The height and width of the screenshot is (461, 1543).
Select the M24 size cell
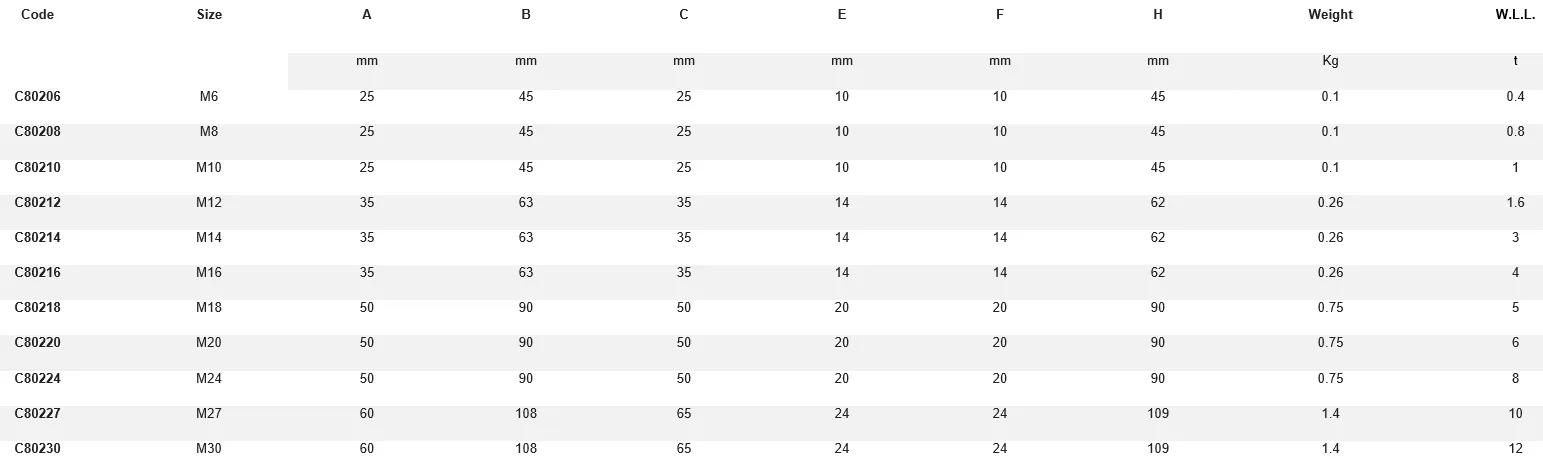pyautogui.click(x=209, y=379)
